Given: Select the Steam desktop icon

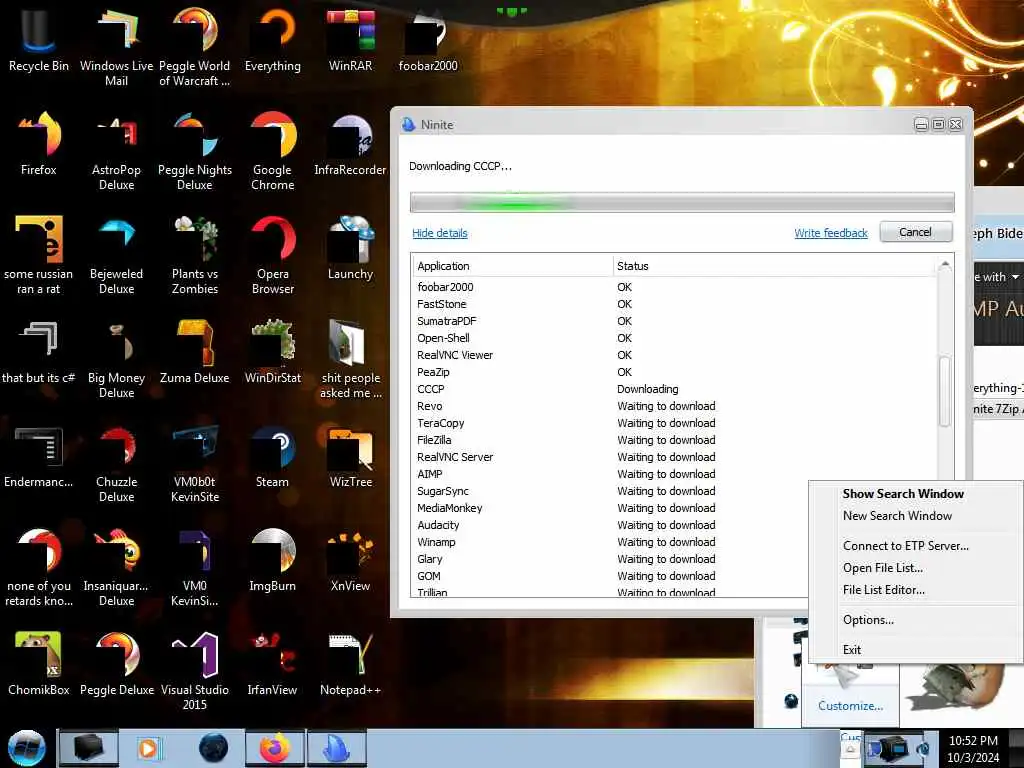Looking at the screenshot, I should 273,456.
